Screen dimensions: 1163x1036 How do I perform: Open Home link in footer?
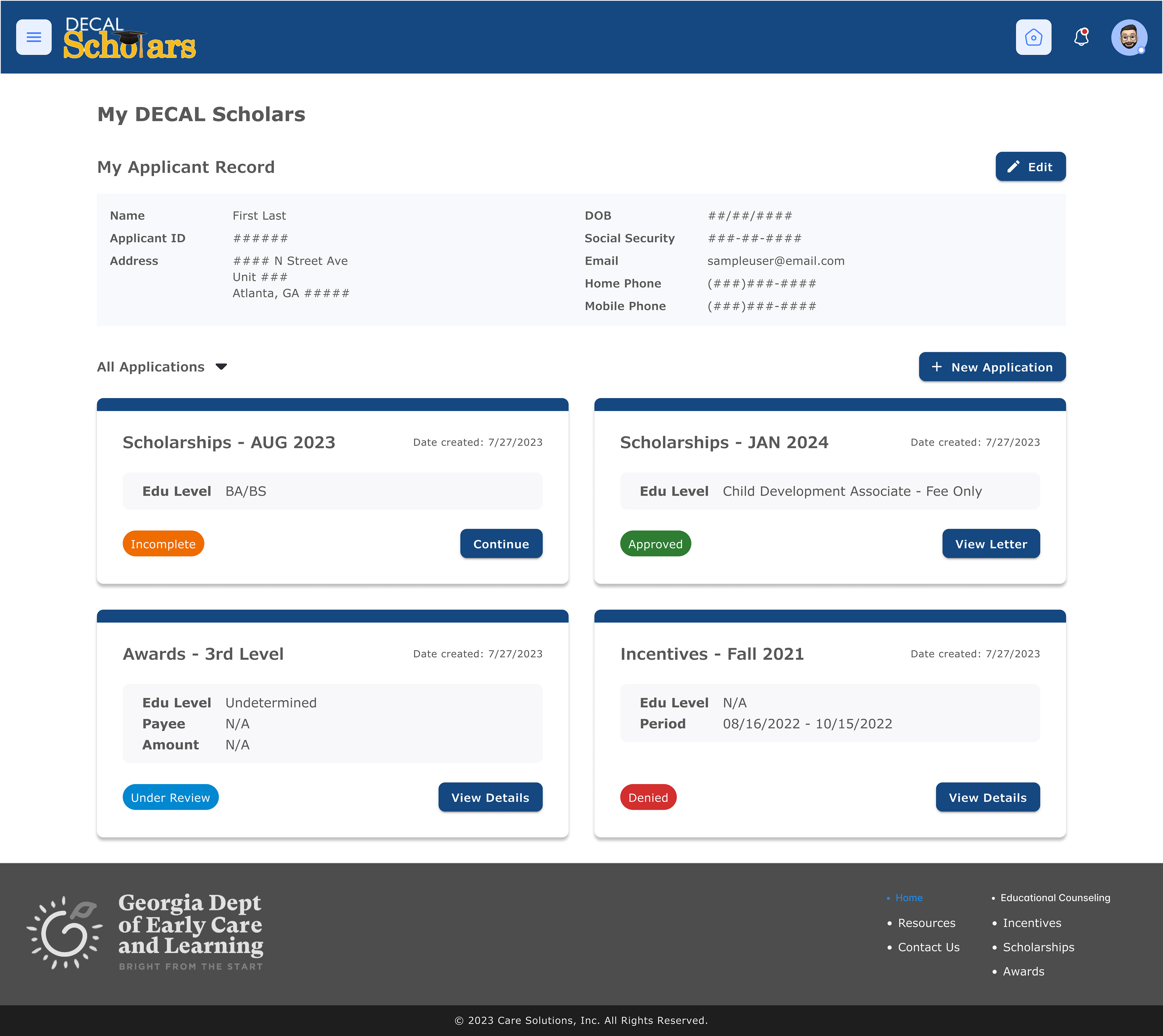coord(909,898)
